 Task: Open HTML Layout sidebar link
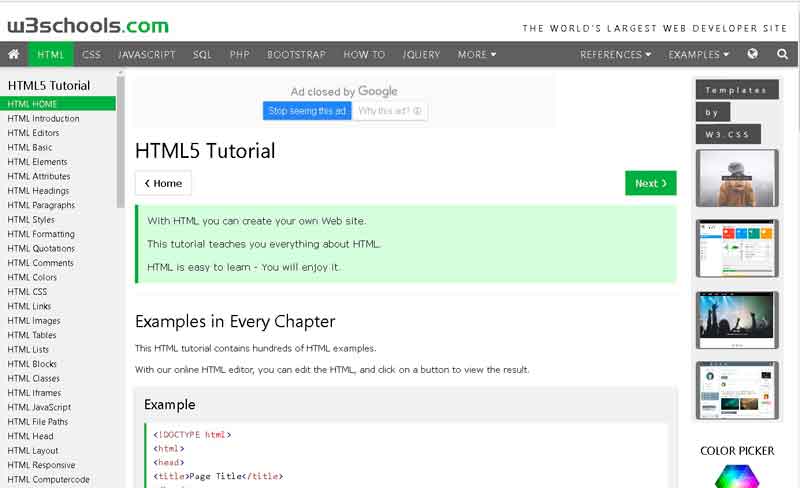pos(33,451)
